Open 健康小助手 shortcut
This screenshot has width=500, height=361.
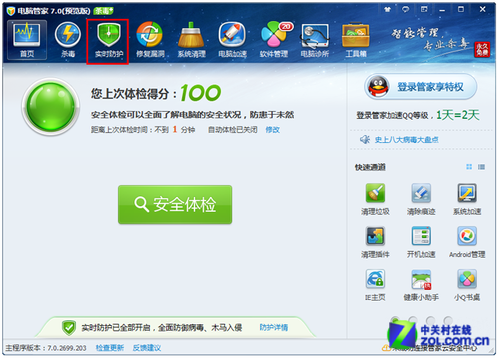point(421,285)
